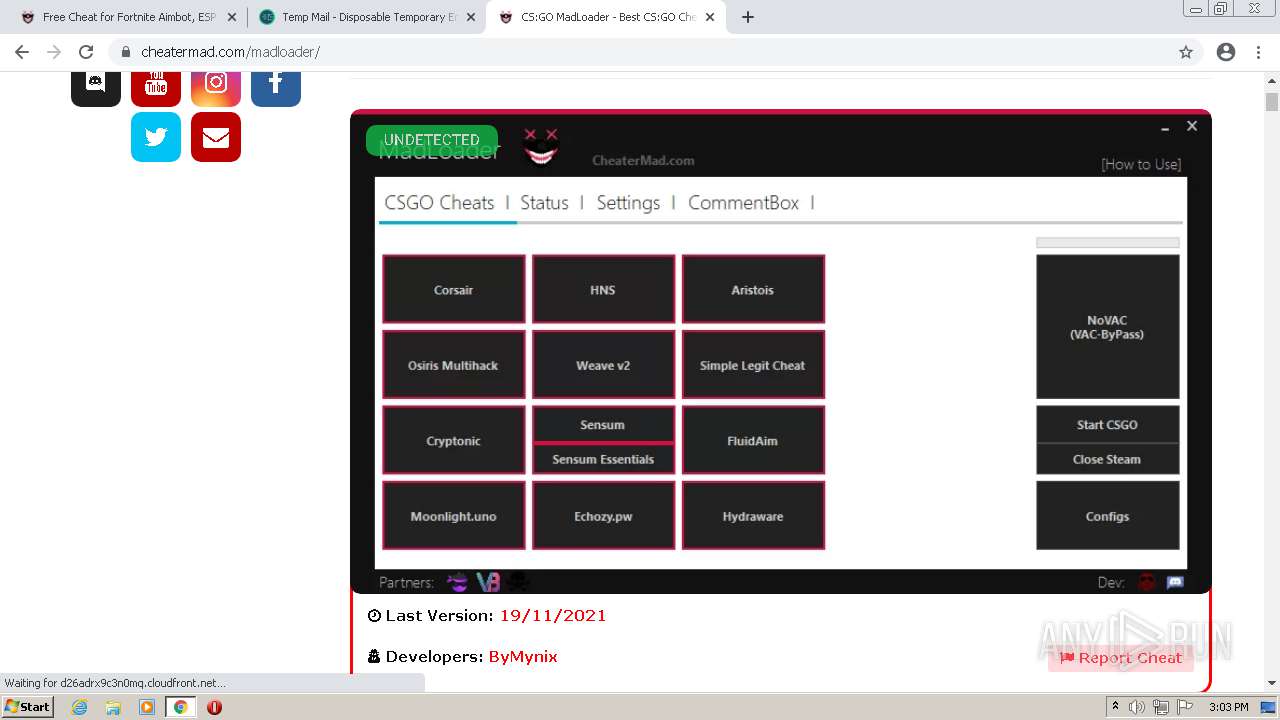Click the network icon in the system tray

click(1161, 707)
